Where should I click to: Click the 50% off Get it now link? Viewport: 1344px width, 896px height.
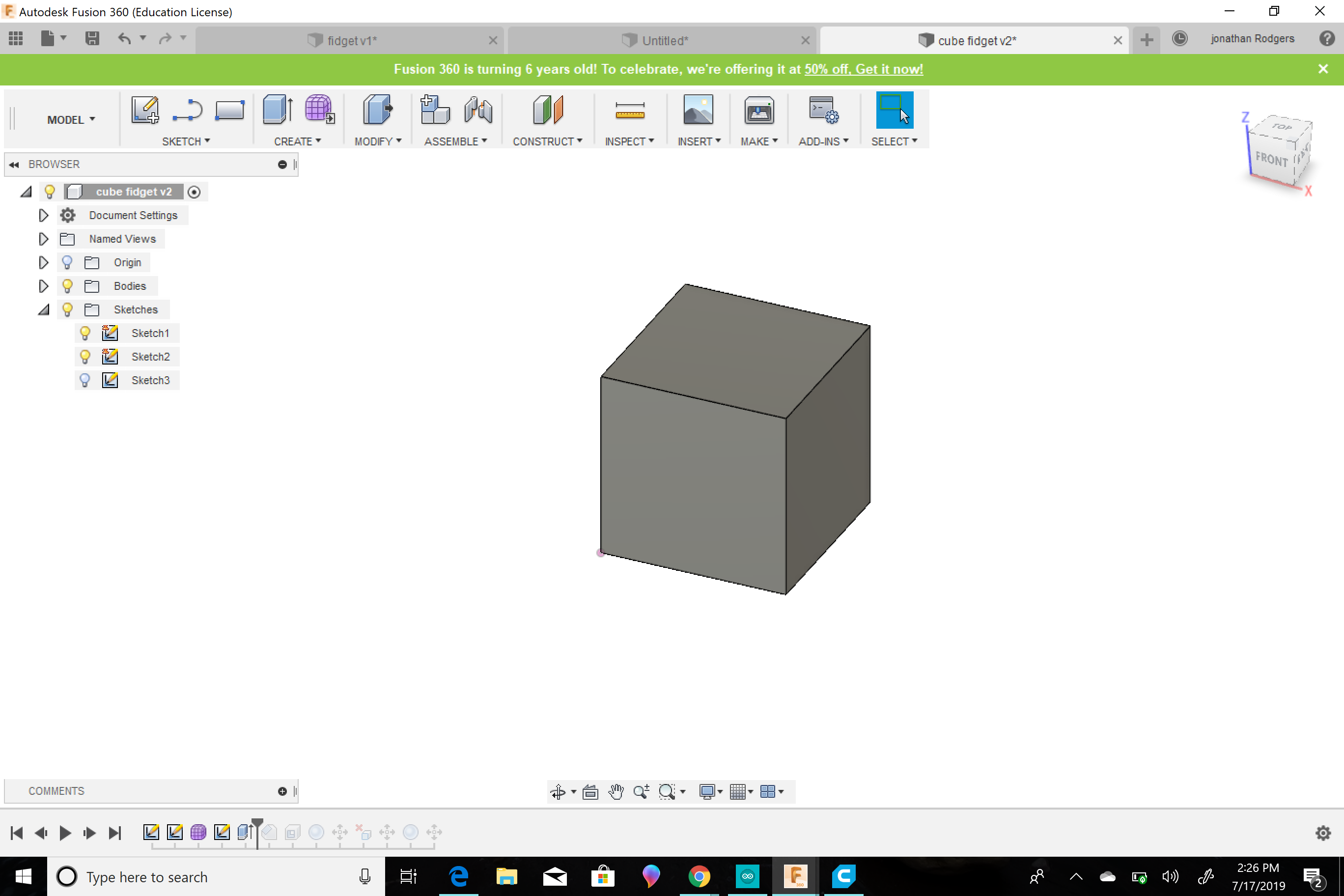[864, 69]
